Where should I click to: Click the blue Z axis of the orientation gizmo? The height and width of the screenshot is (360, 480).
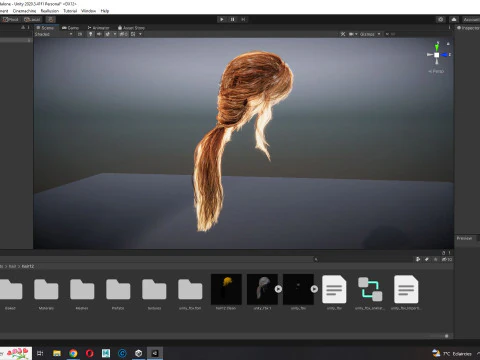(445, 55)
